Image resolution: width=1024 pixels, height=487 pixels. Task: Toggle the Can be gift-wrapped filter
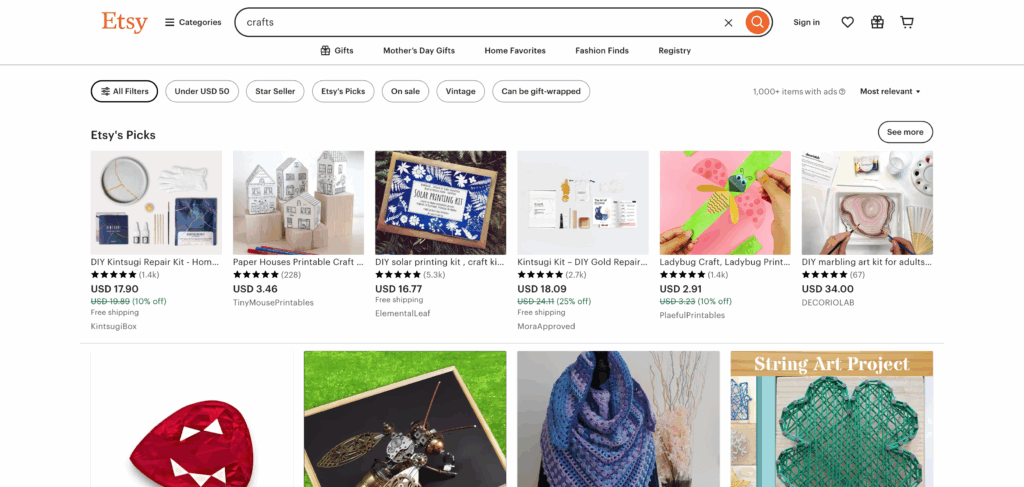click(x=541, y=91)
